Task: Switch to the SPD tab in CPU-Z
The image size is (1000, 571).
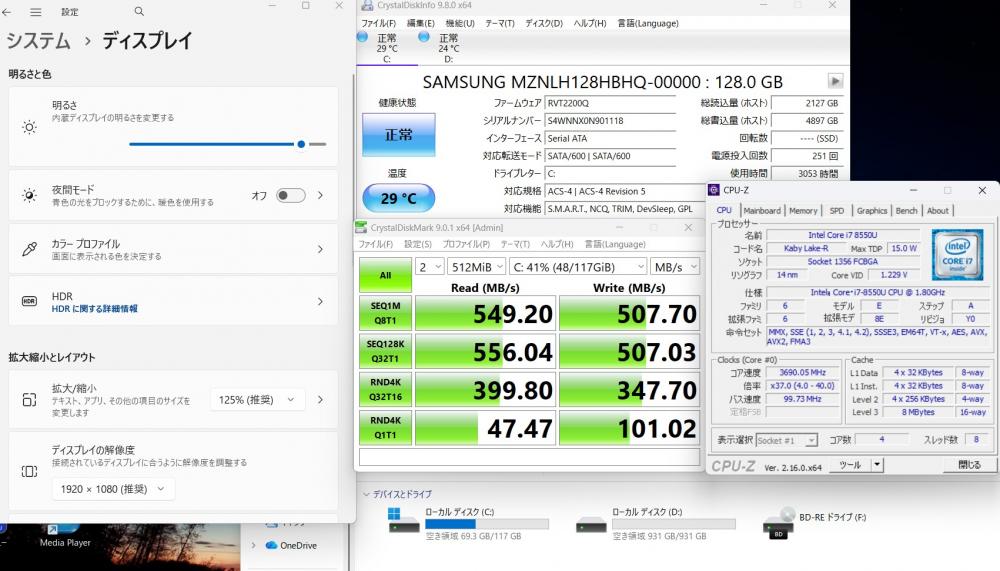Action: coord(837,211)
